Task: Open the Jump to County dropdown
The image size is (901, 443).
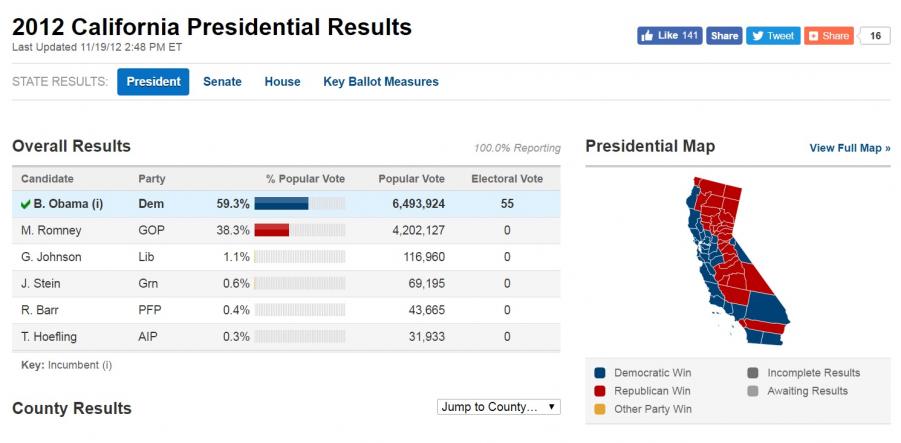Action: (x=499, y=407)
